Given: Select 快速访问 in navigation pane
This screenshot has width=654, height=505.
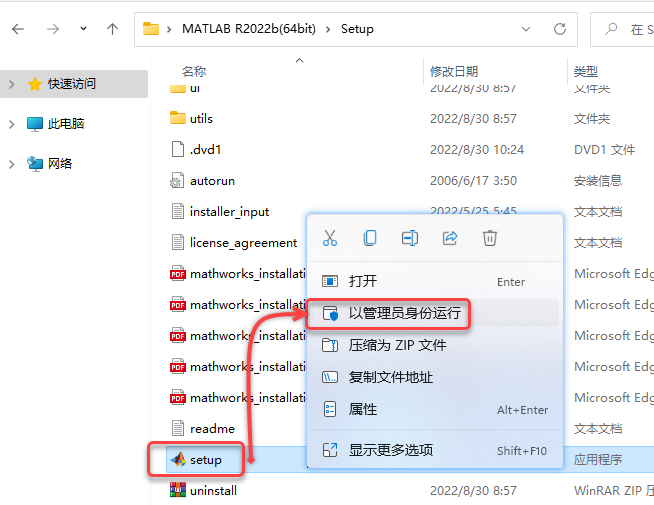Looking at the screenshot, I should (x=72, y=84).
